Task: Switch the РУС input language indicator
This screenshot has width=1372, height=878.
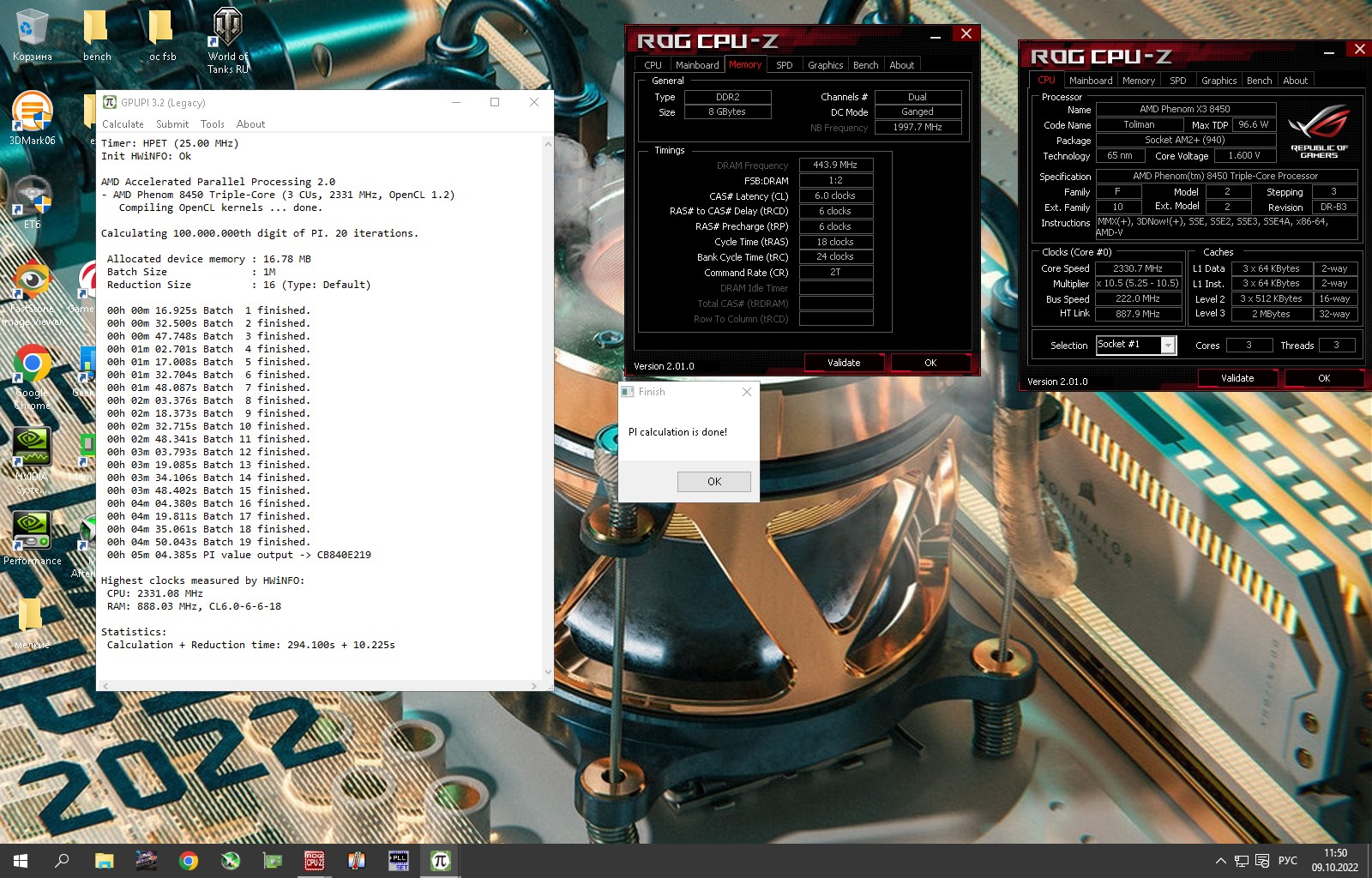Action: click(1287, 861)
